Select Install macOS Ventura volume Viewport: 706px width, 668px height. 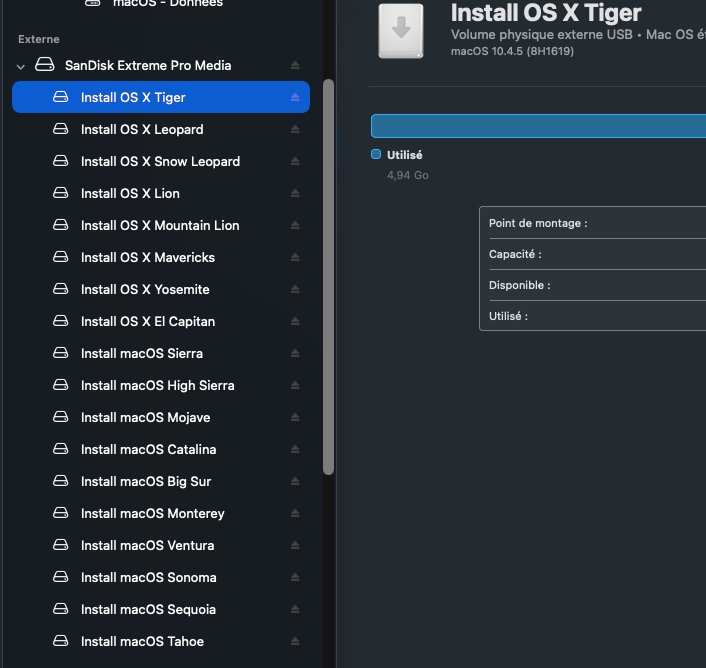[x=161, y=546]
